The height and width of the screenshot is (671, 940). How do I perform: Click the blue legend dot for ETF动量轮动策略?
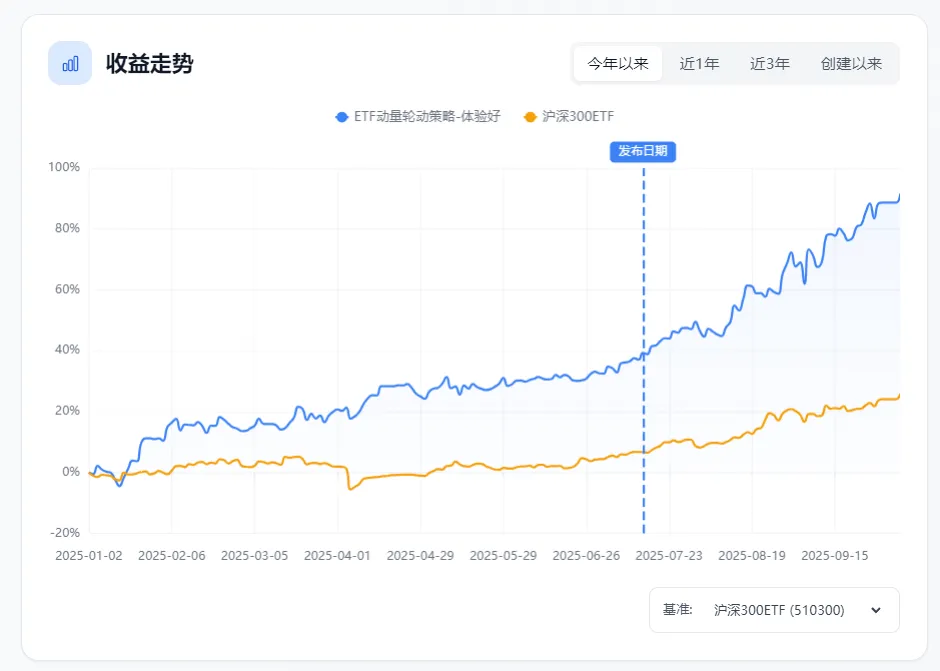[x=342, y=117]
